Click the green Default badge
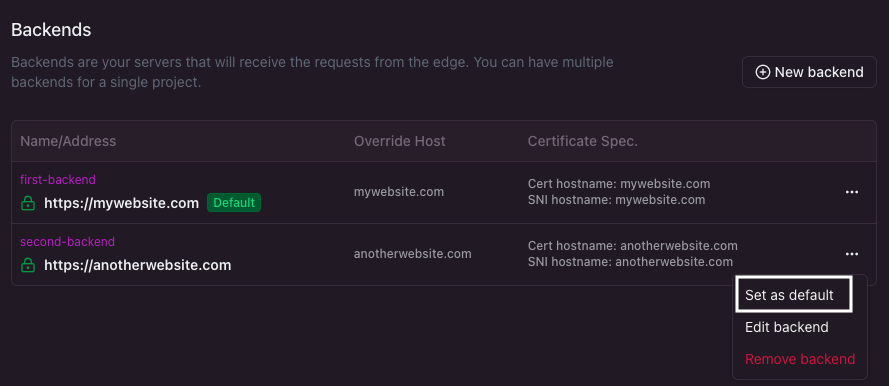 [234, 202]
